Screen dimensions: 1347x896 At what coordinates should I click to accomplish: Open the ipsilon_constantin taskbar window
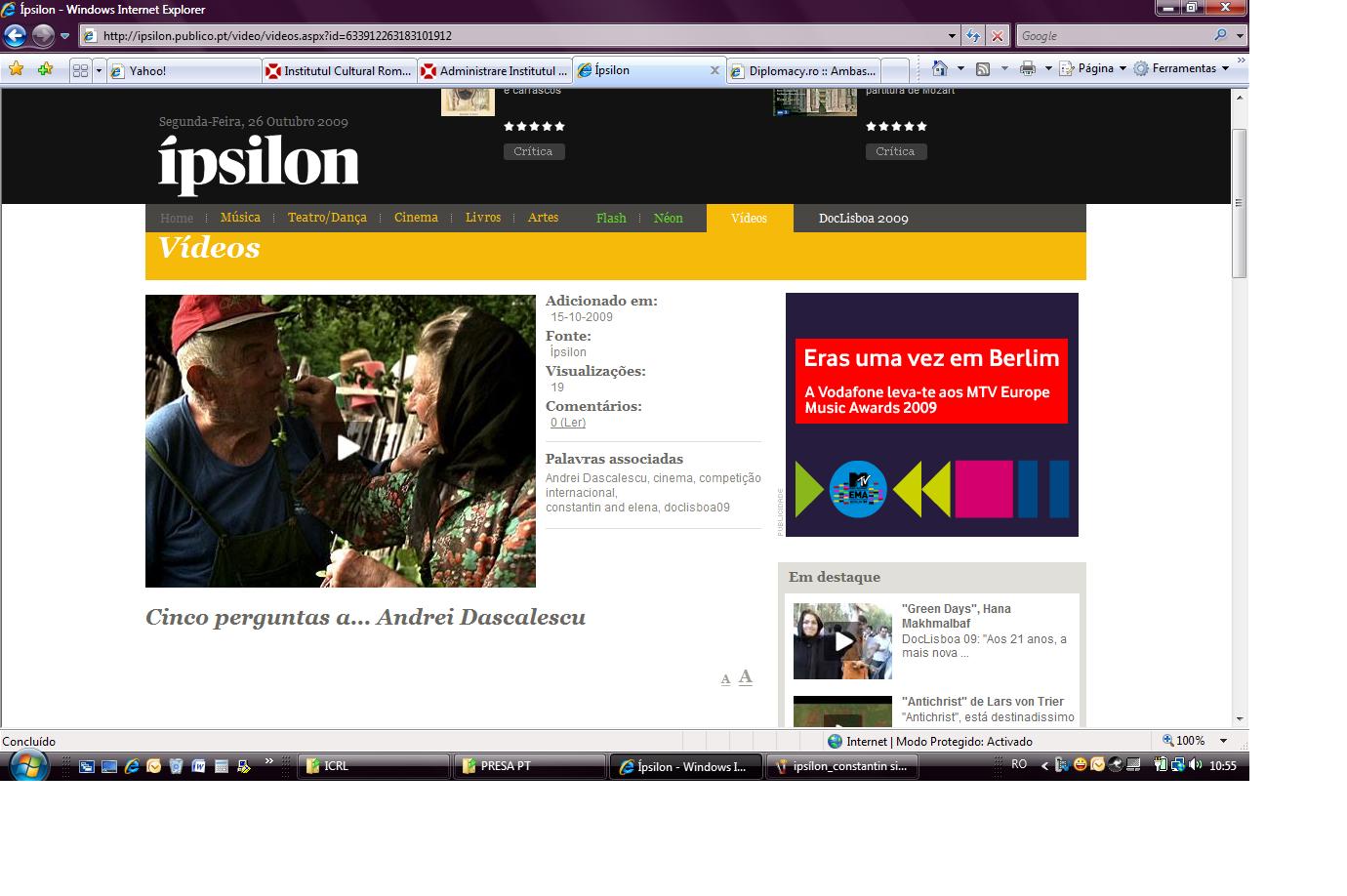(841, 766)
